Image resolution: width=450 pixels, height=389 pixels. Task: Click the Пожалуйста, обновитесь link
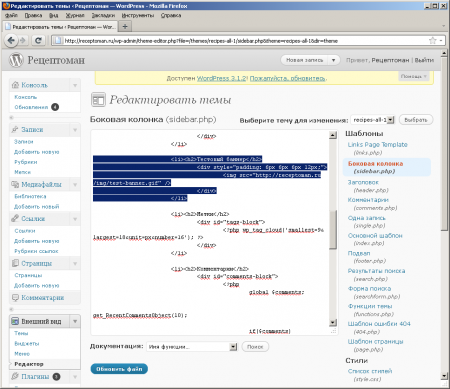(288, 78)
